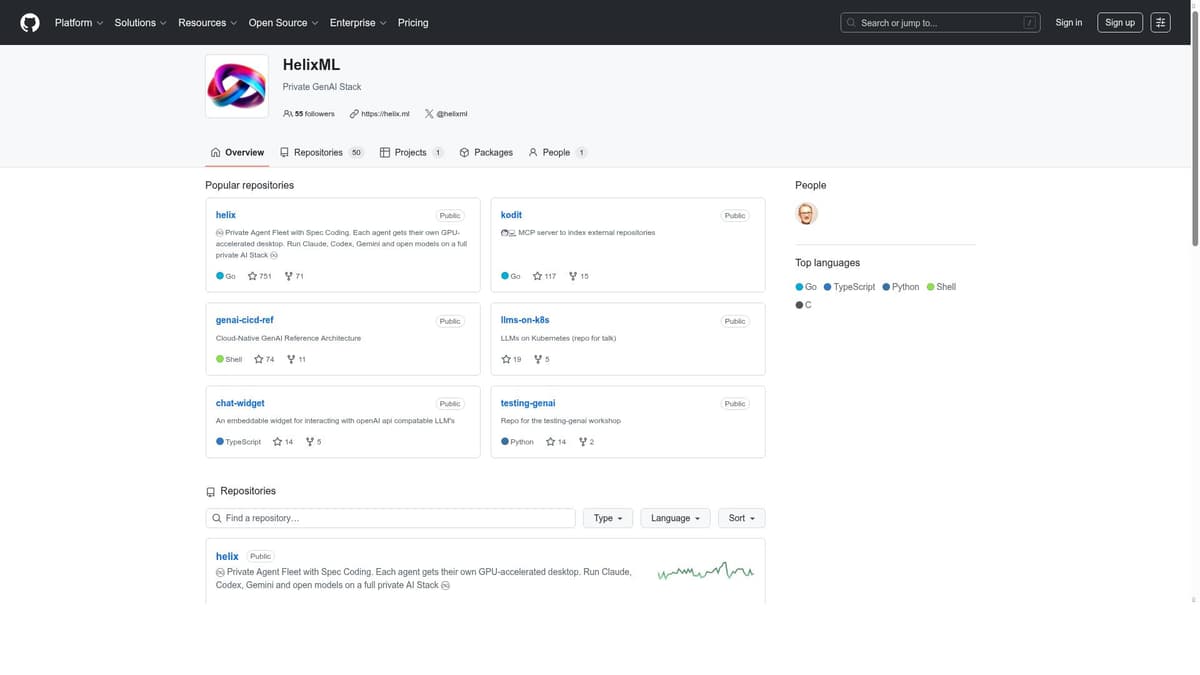Image resolution: width=1200 pixels, height=675 pixels.
Task: Open the accessibility settings icon beside Sign up
Action: coord(1160,22)
